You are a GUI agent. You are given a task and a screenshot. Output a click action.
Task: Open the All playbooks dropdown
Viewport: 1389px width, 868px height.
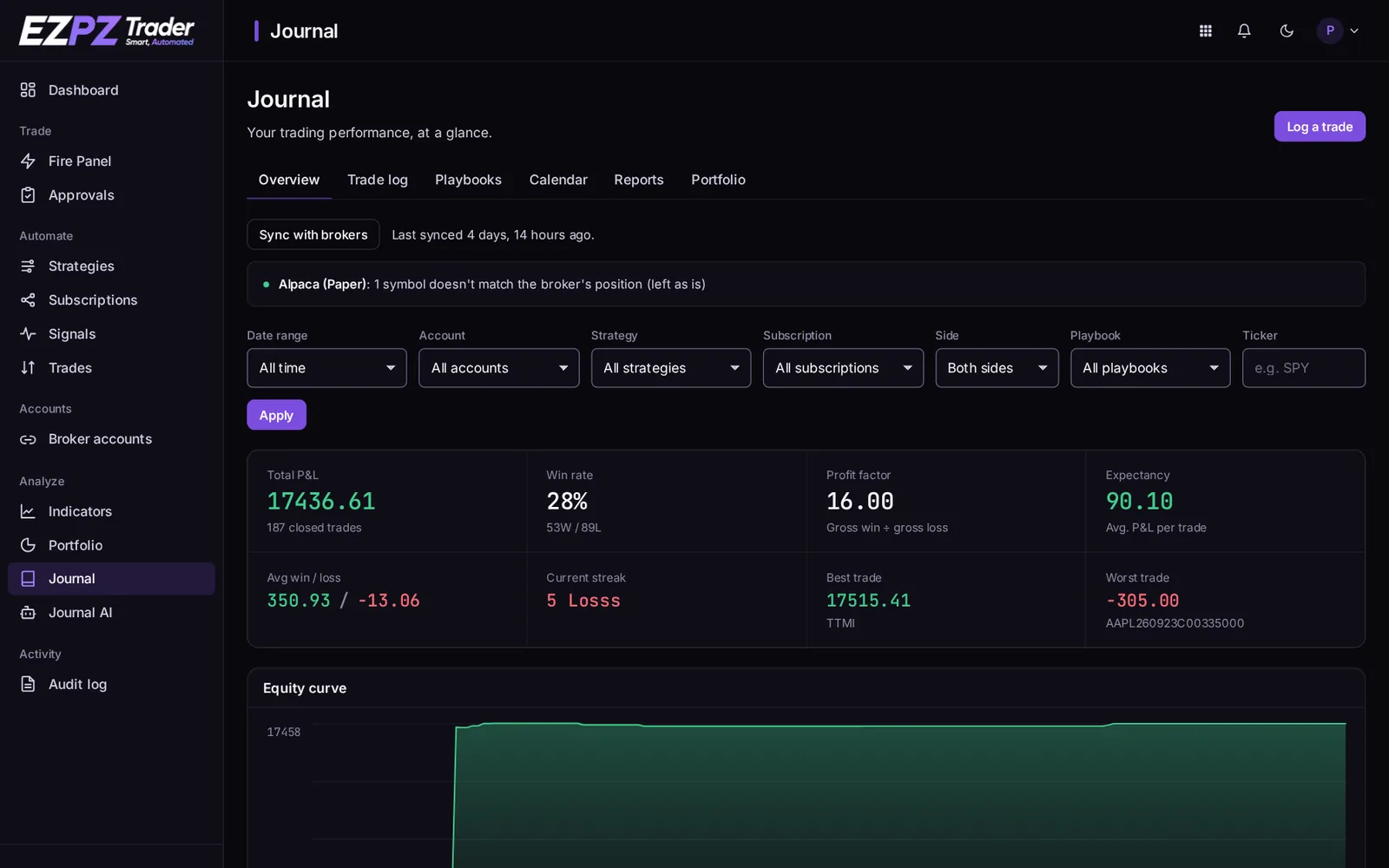[x=1150, y=368]
